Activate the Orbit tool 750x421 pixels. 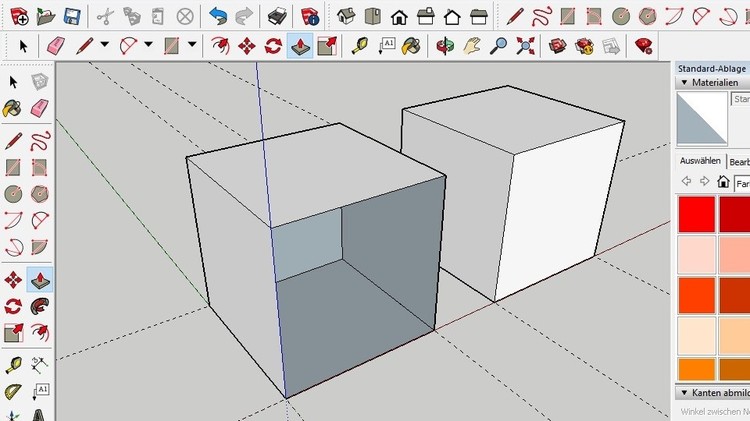point(445,46)
